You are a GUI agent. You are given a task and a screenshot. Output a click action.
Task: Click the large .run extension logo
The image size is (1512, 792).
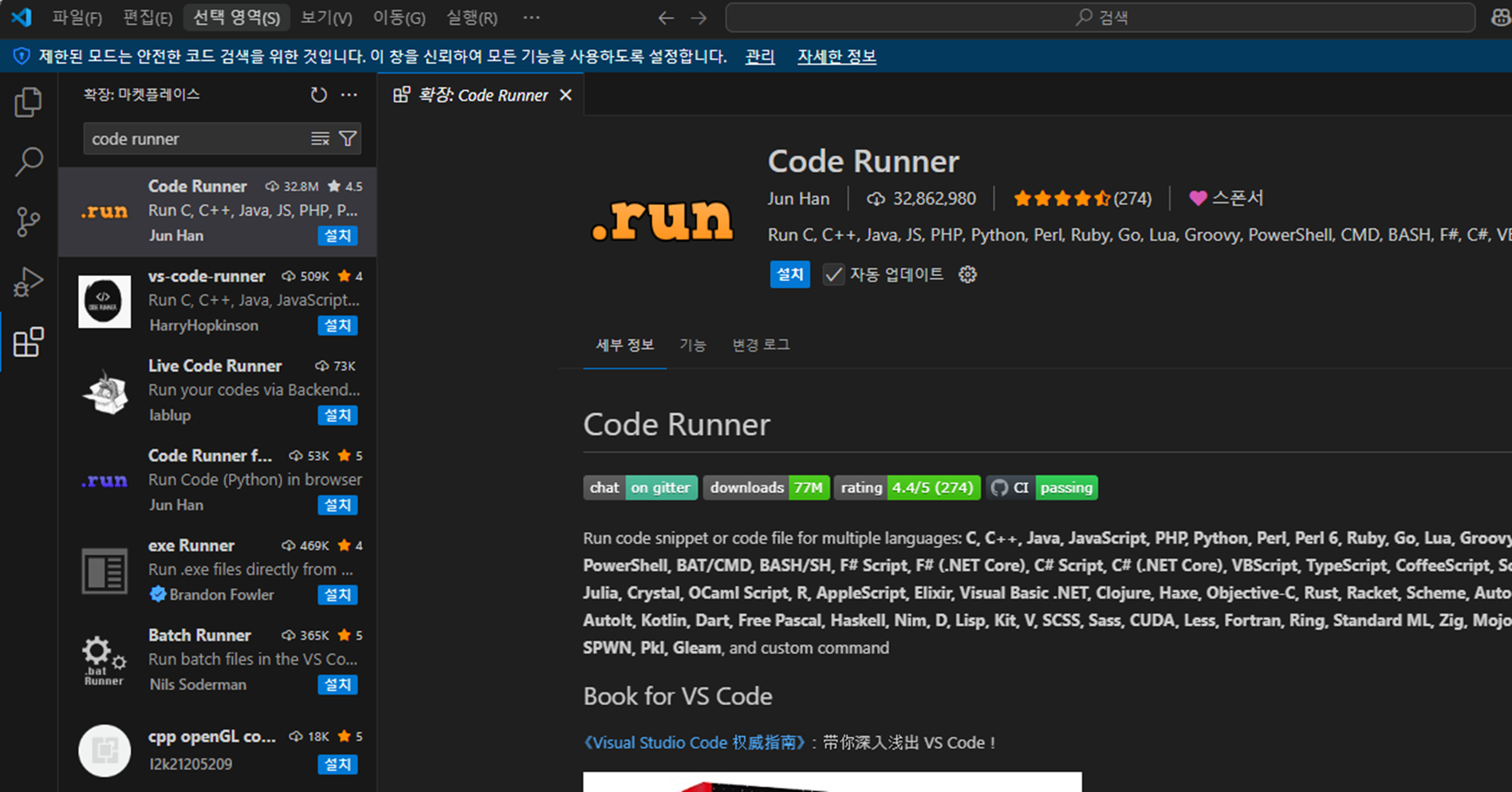click(662, 220)
